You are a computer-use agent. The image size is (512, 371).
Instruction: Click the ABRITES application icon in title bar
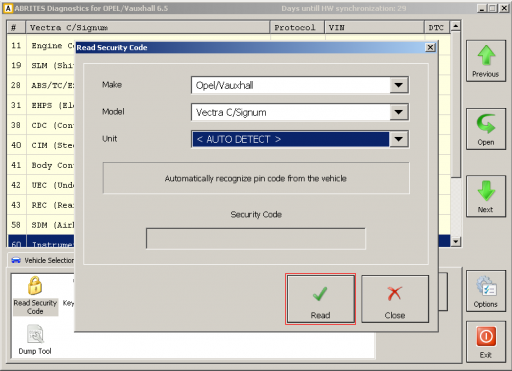click(8, 8)
